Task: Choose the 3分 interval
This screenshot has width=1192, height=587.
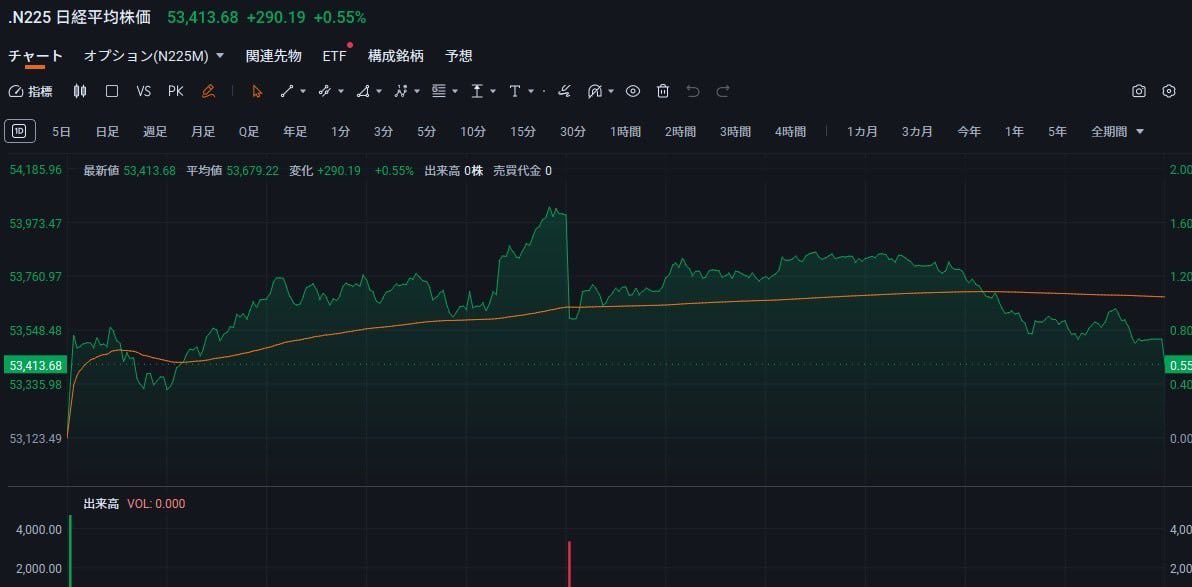Action: click(x=383, y=132)
